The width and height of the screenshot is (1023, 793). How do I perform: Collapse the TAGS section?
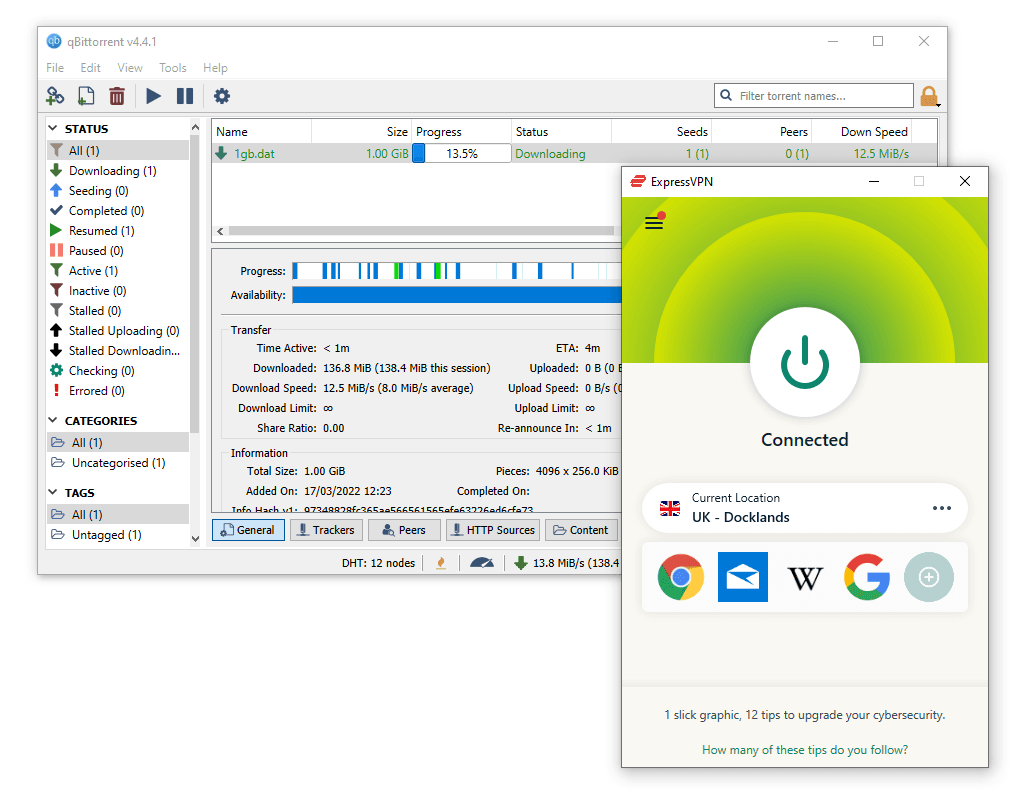coord(53,492)
